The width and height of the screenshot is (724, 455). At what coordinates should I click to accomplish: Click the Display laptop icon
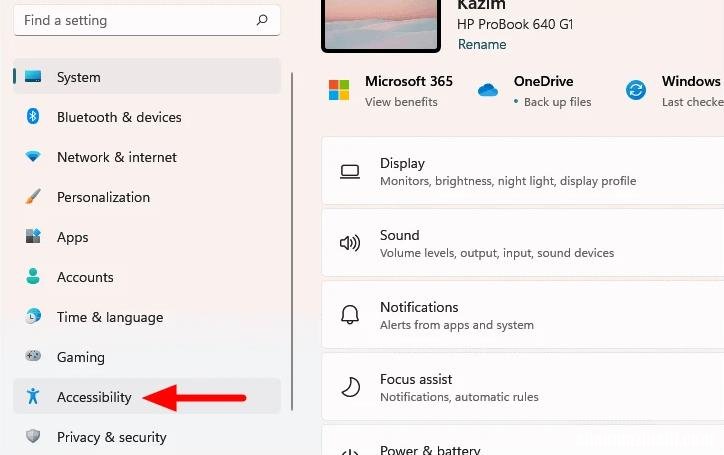point(350,172)
